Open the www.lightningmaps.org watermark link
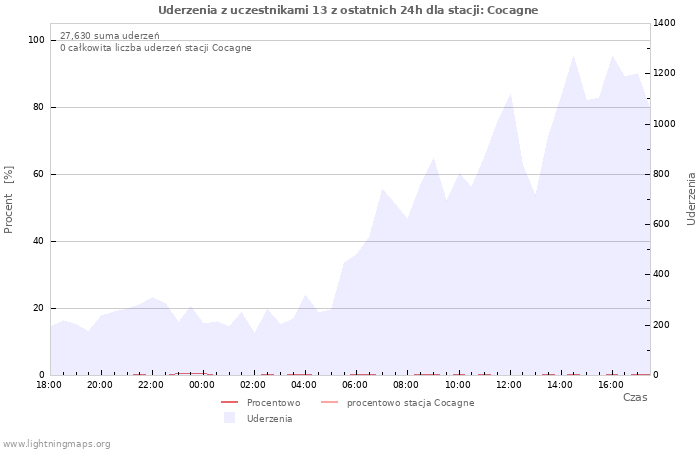700x450 pixels. click(x=57, y=444)
